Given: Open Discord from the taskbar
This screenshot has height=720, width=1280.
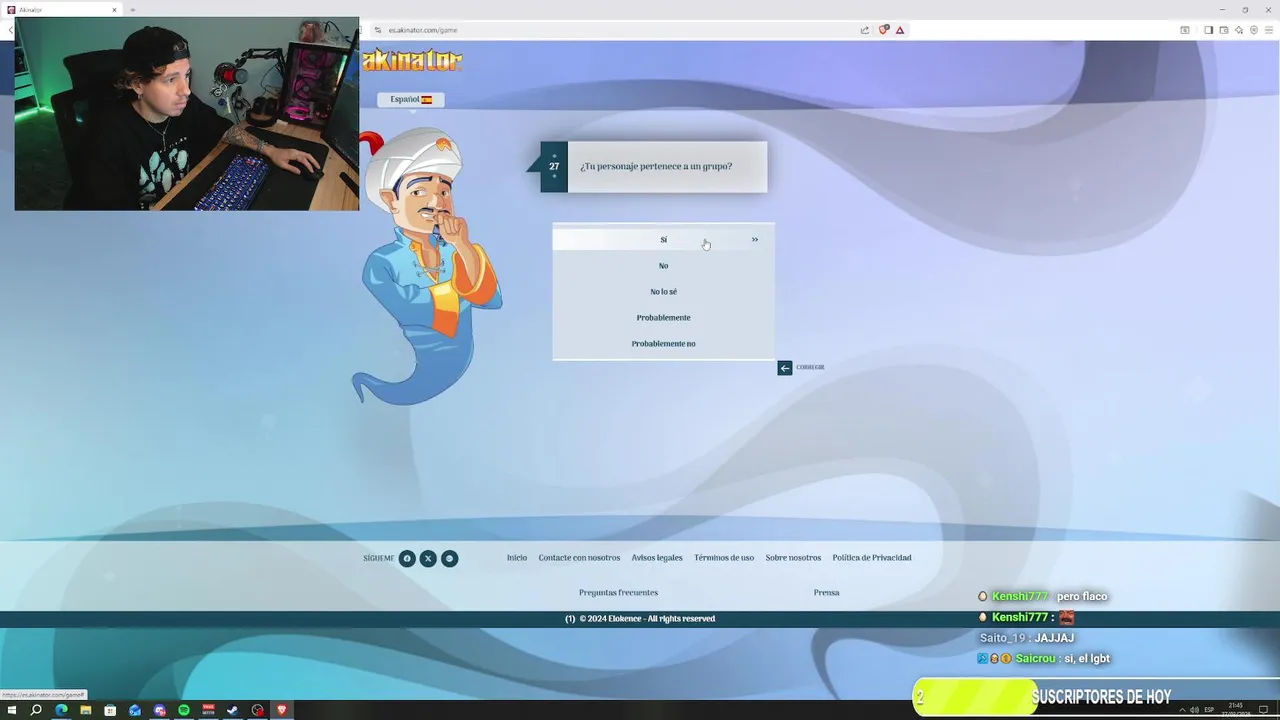Looking at the screenshot, I should [x=160, y=710].
